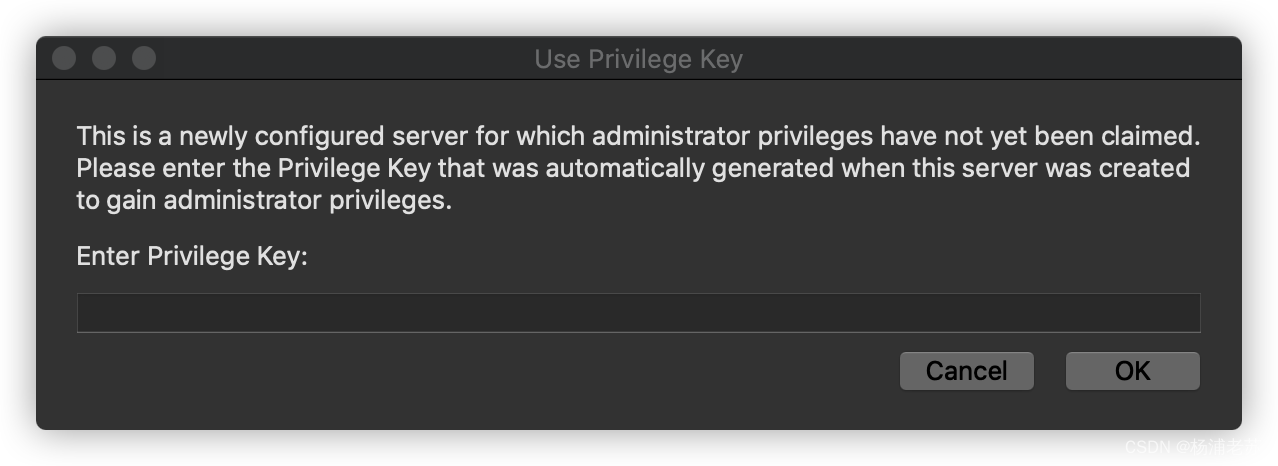Click the "Use Privilege Key" title text
Screen dimensions: 1278x466
pyautogui.click(x=638, y=59)
